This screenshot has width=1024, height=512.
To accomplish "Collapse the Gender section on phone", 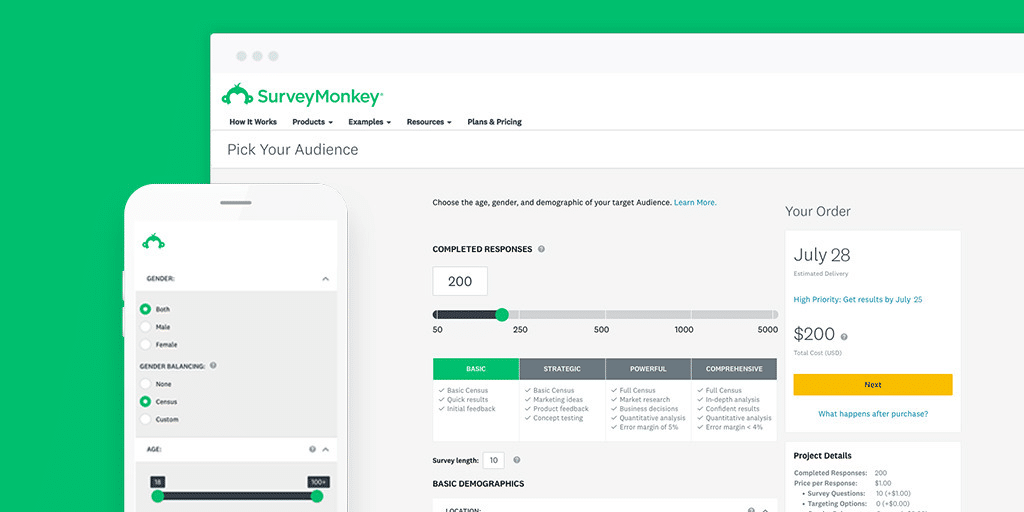I will tap(325, 279).
